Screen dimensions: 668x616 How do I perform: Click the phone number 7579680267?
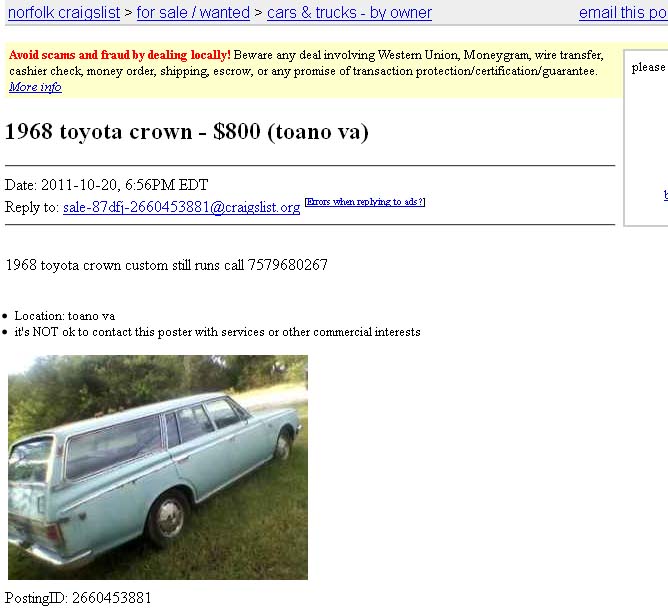(288, 265)
